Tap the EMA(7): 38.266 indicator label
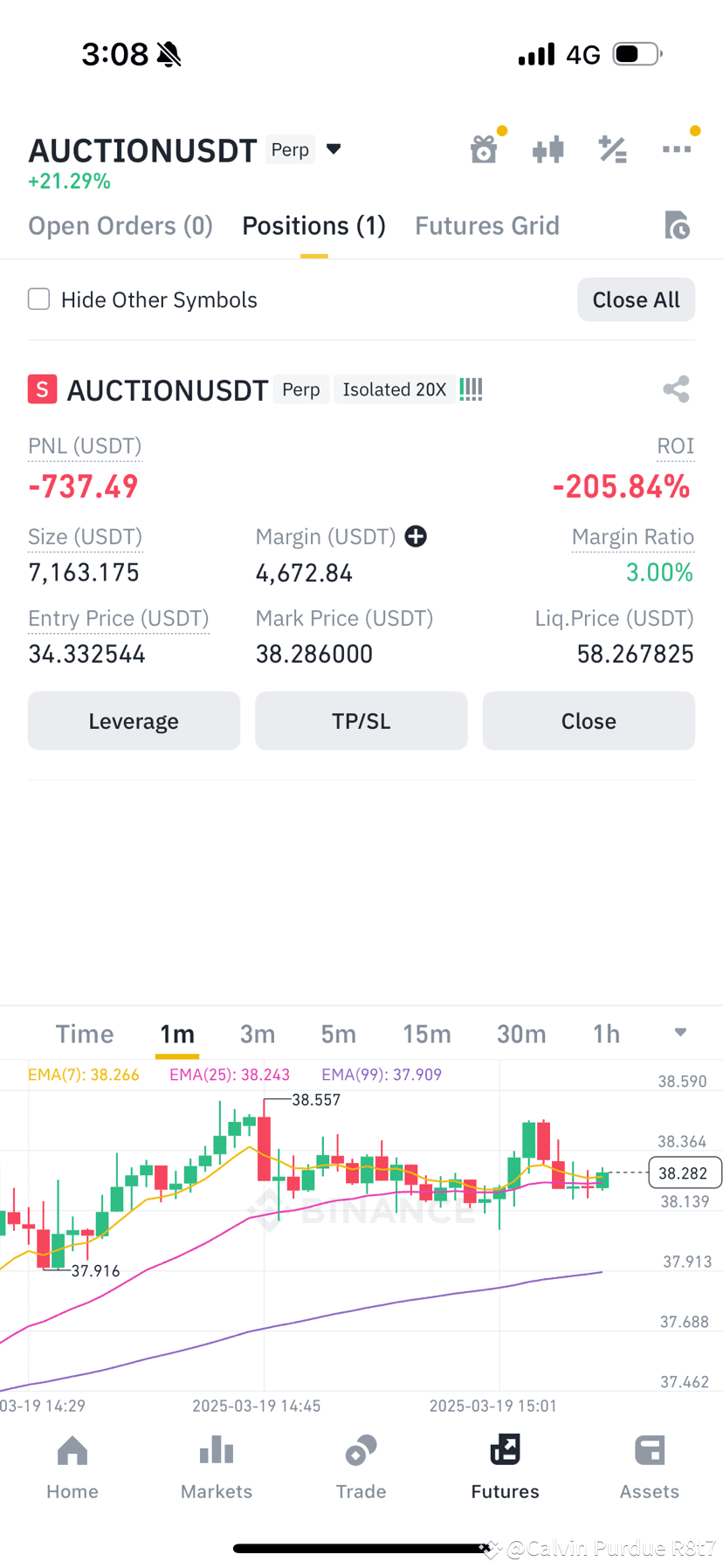 tap(84, 1075)
